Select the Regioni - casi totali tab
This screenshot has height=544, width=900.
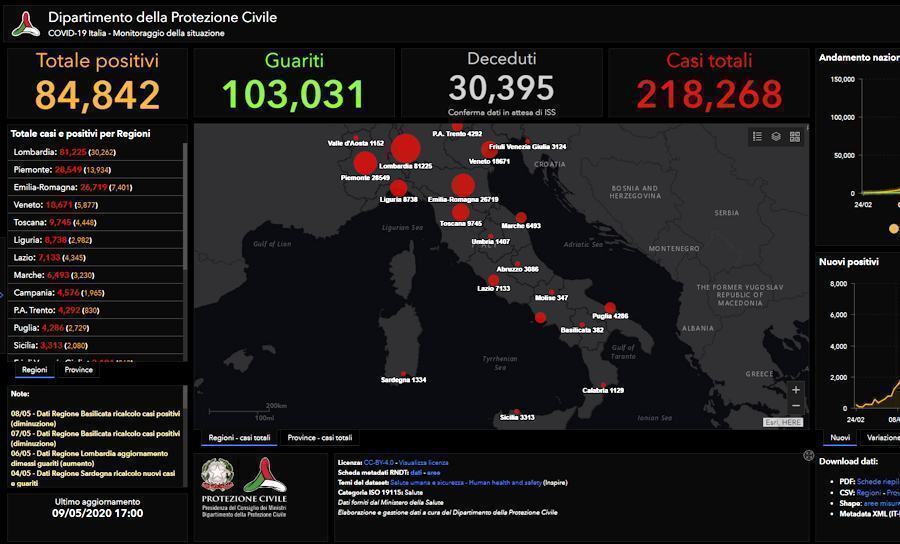tap(239, 438)
